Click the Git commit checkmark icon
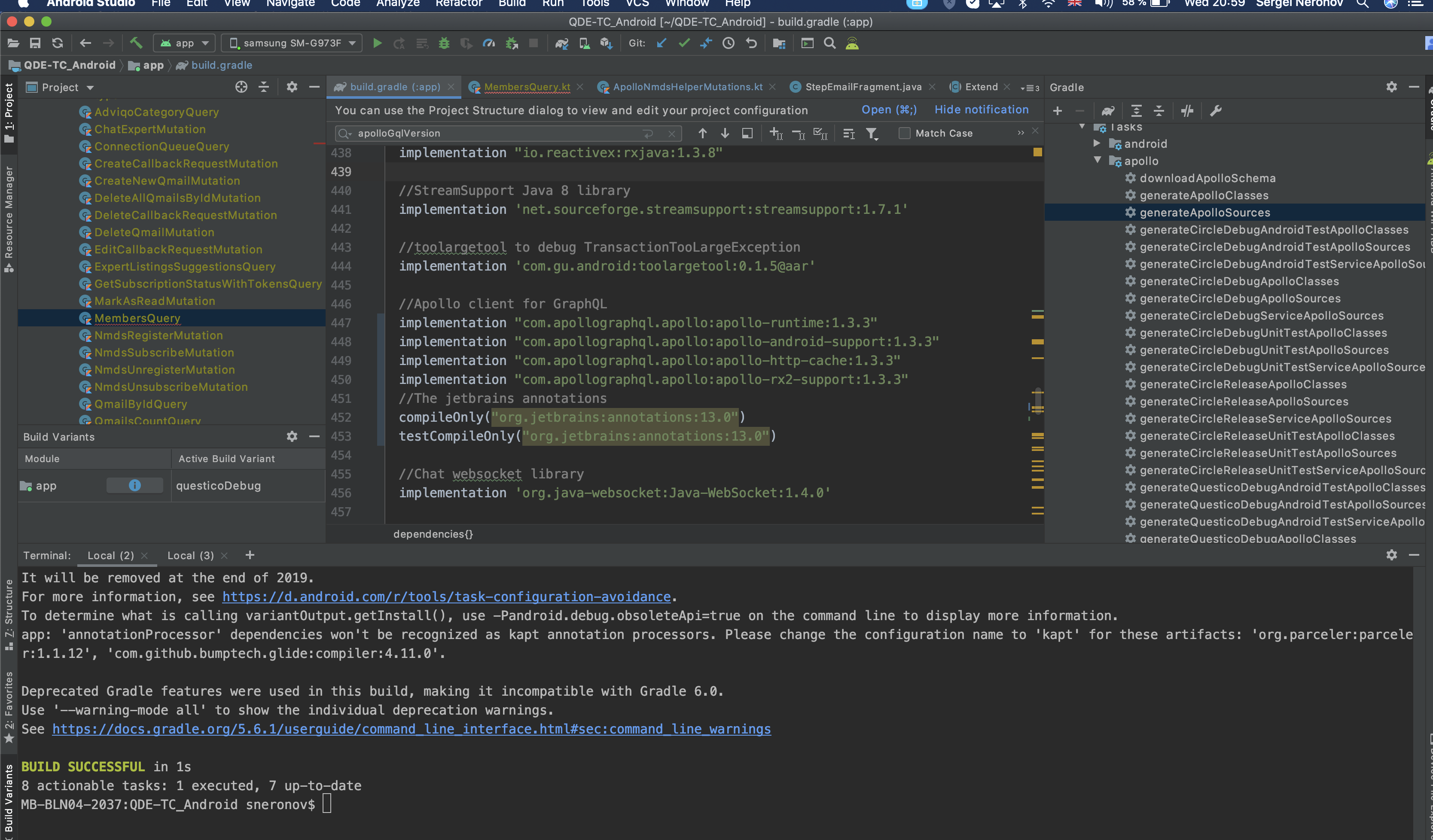 (684, 43)
